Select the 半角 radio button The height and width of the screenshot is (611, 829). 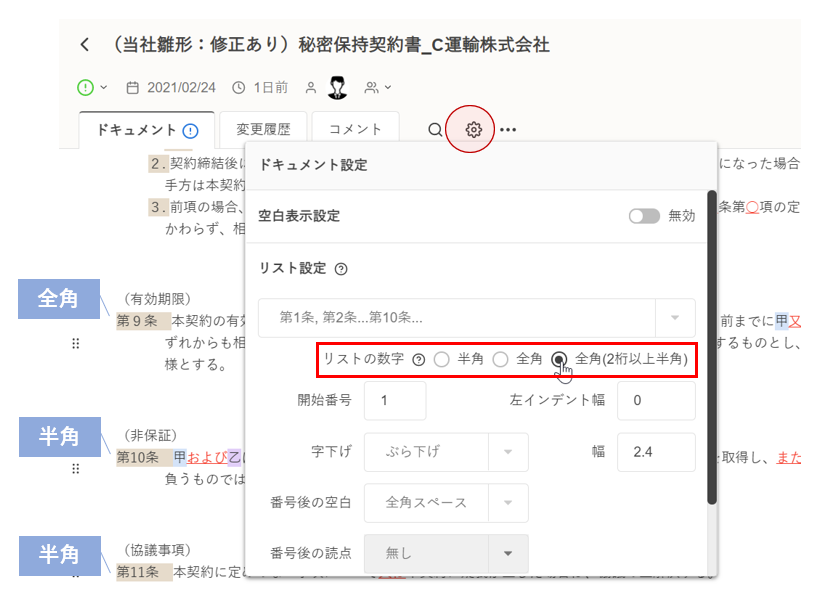[x=441, y=360]
